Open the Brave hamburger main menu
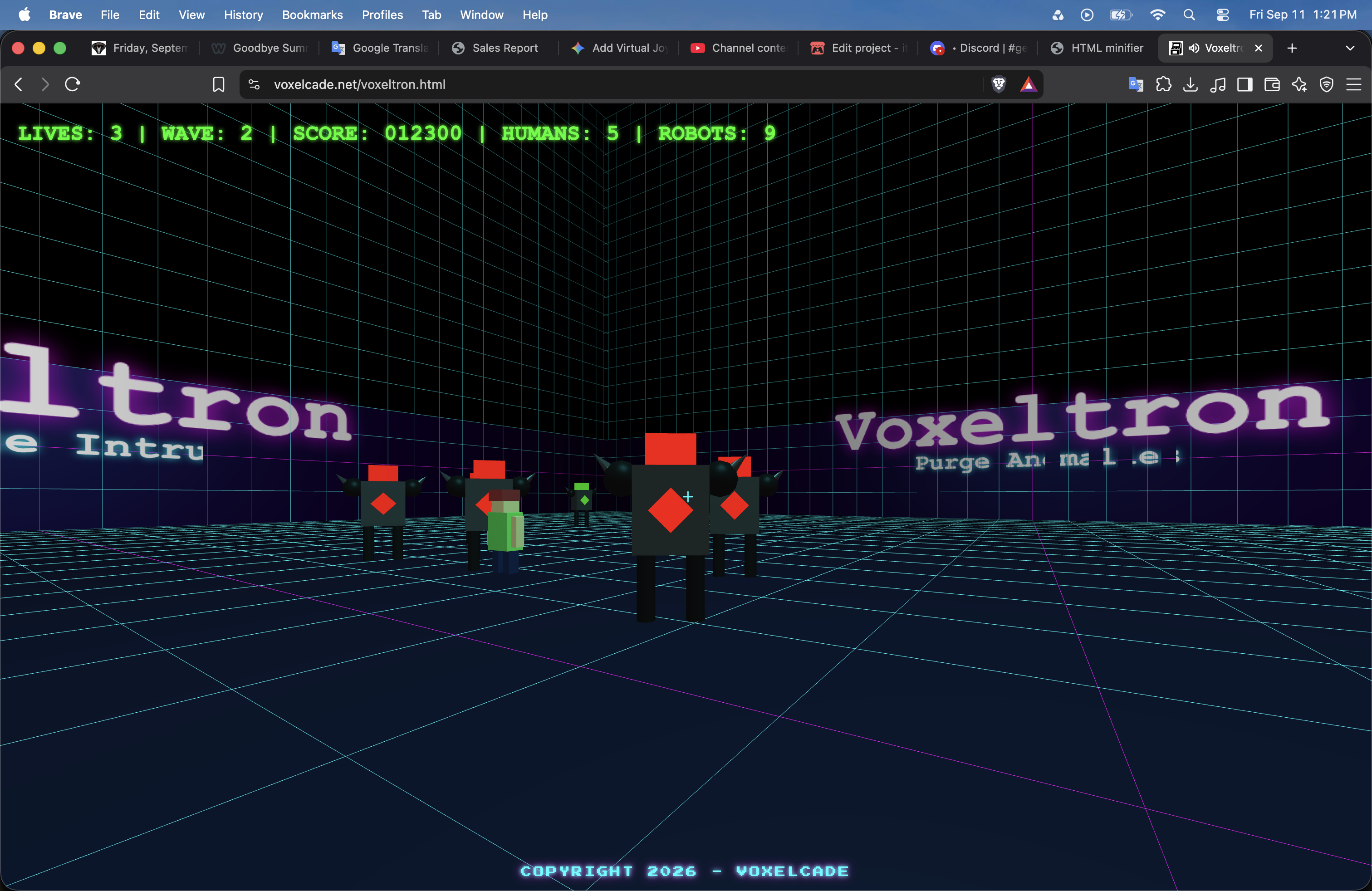Viewport: 1372px width, 891px height. [x=1353, y=84]
